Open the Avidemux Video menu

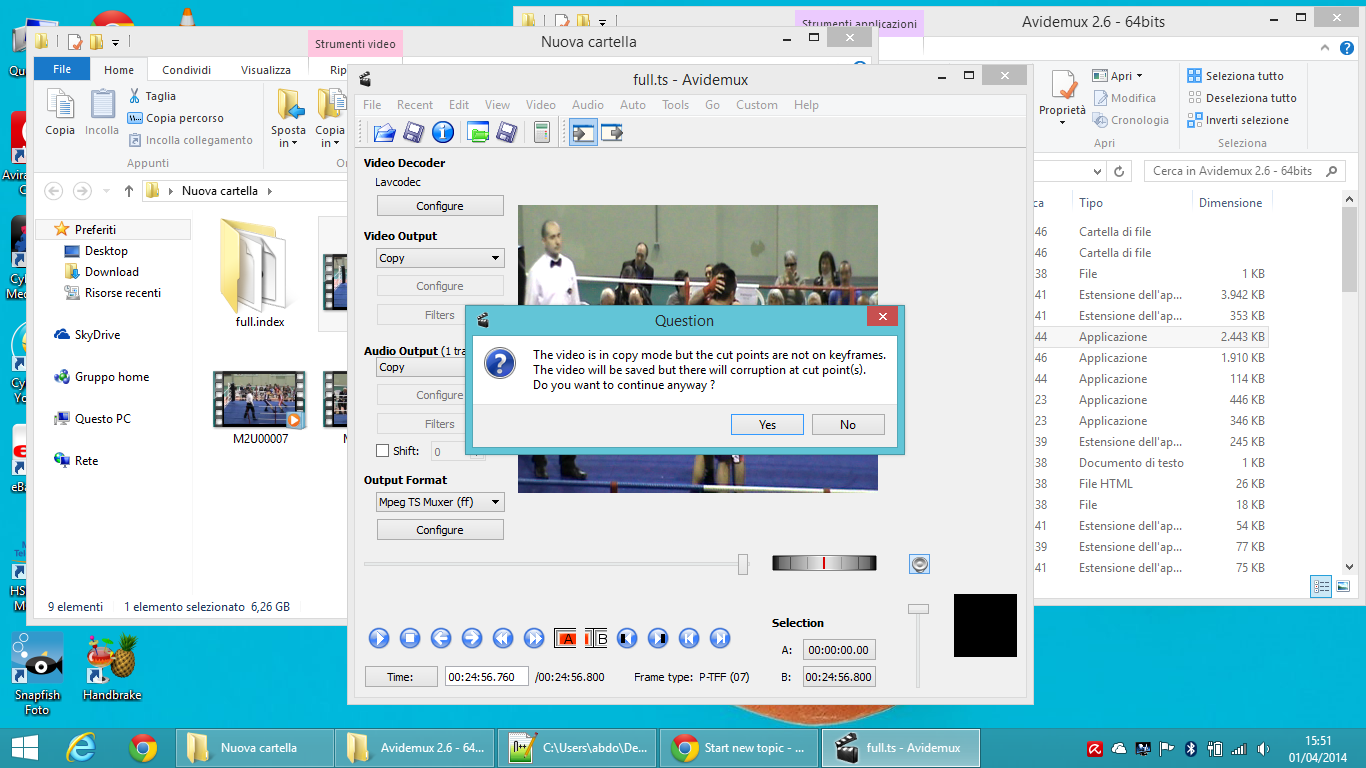click(541, 105)
